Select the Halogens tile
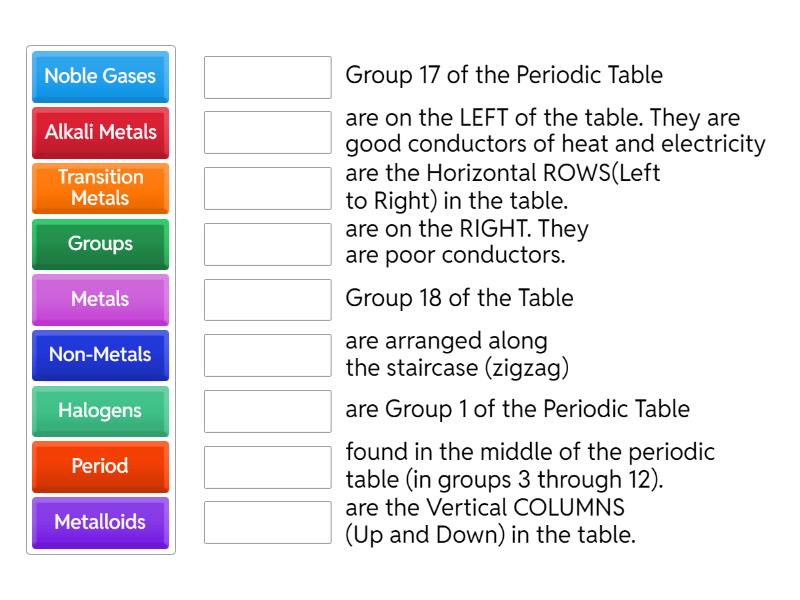 click(100, 411)
